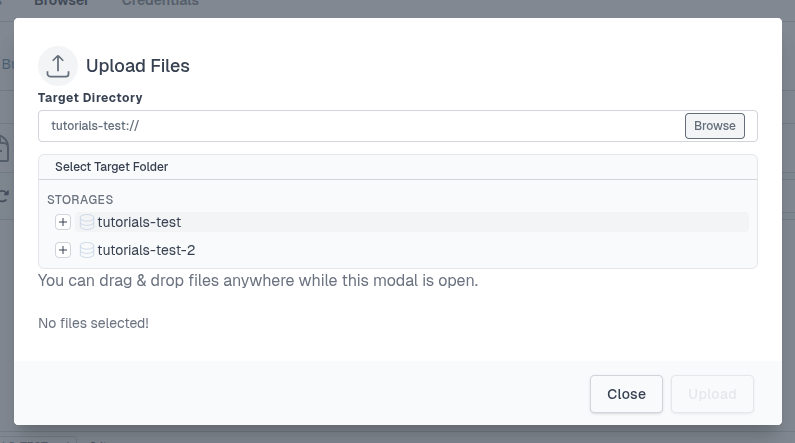Click the STORAGES section heading
This screenshot has height=443, width=795.
pos(80,200)
